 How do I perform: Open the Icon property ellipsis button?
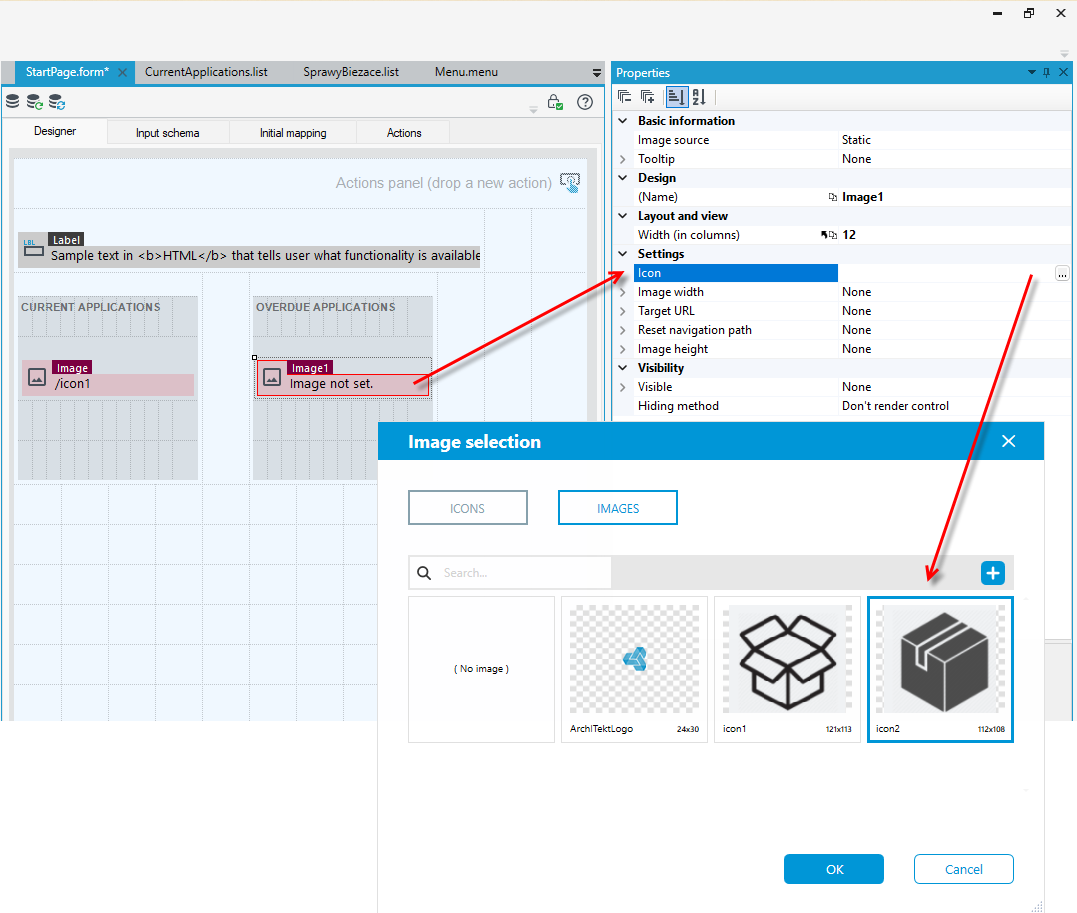pyautogui.click(x=1062, y=273)
